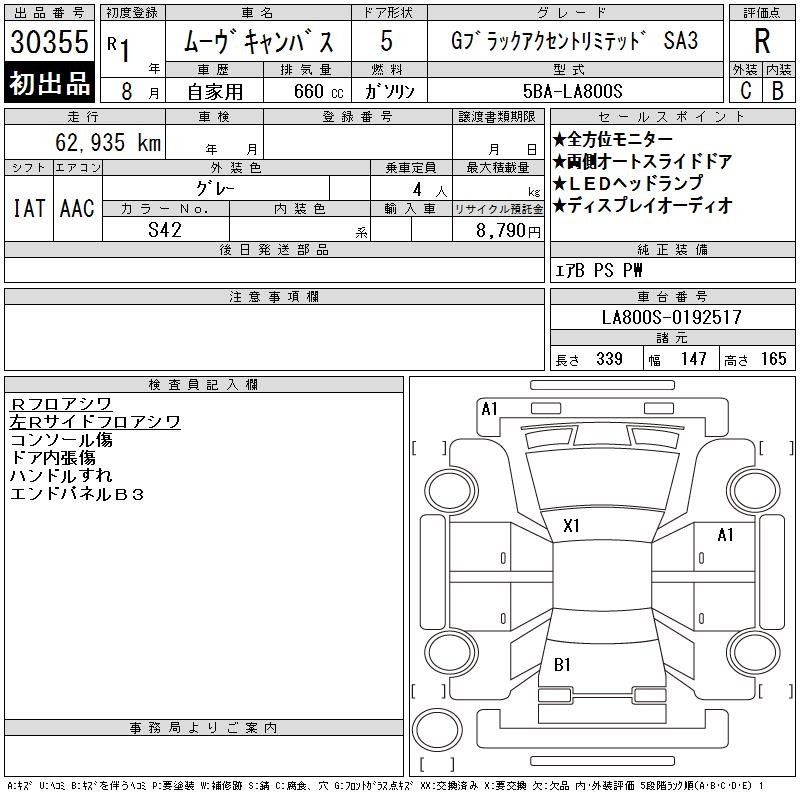800x800 pixels.
Task: Click the ★LEDヘッドランプ sales point
Action: pos(627,183)
